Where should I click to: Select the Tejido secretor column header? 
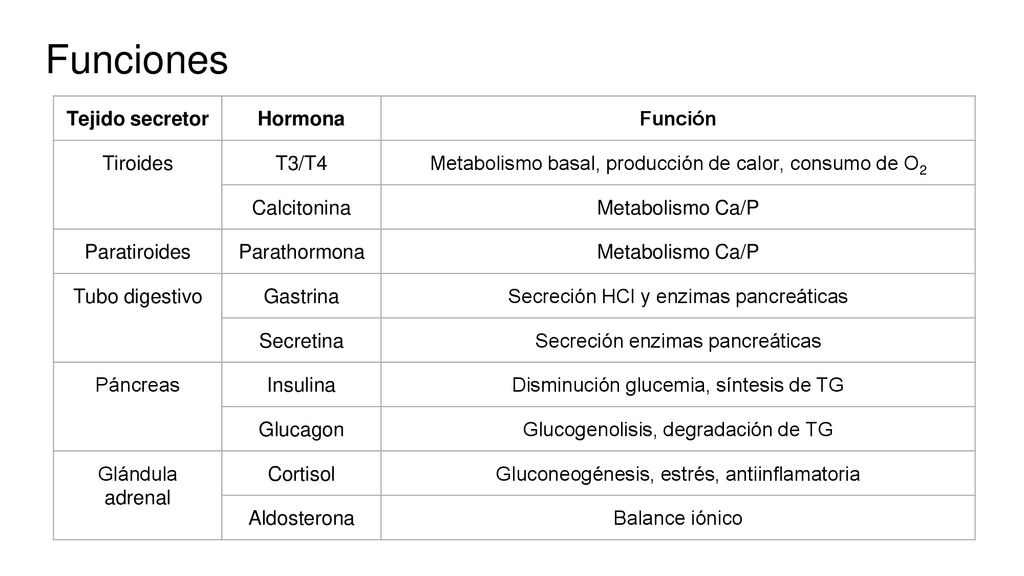137,118
